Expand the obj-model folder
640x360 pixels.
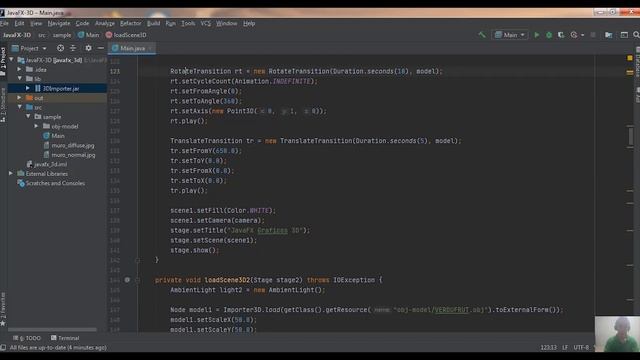[36, 126]
